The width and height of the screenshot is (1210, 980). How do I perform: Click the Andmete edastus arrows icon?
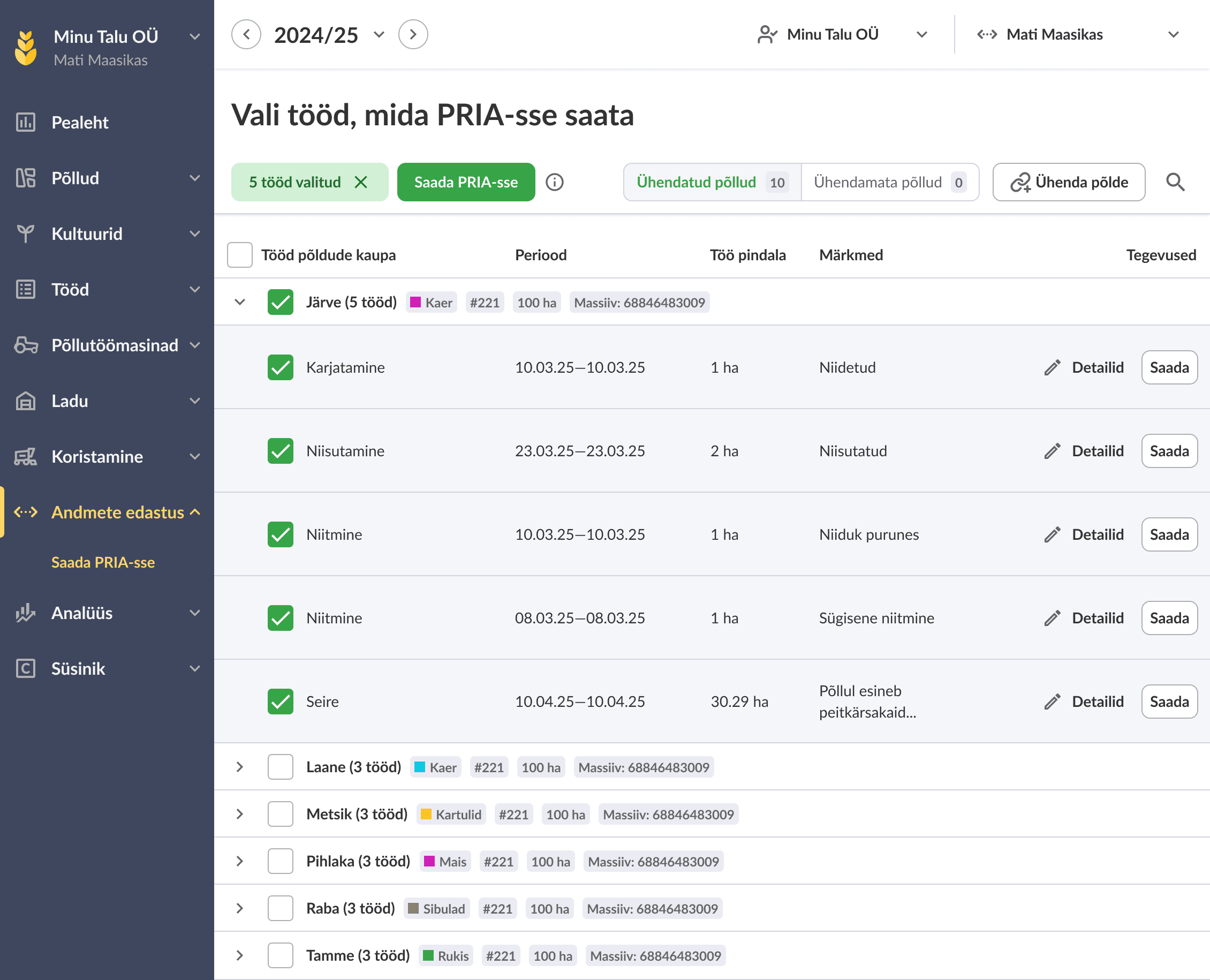tap(26, 512)
